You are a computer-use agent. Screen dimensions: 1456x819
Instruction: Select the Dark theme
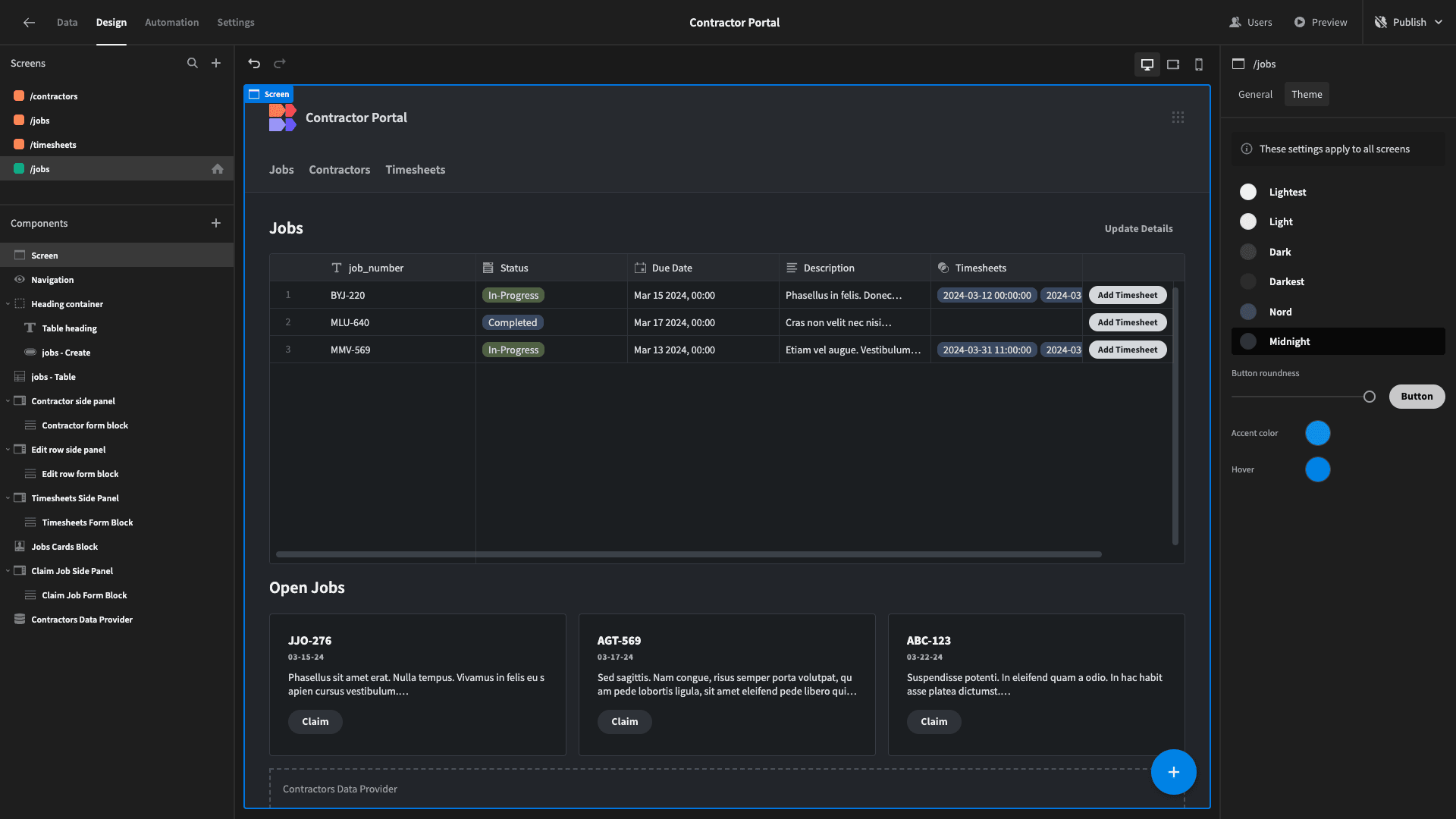point(1338,253)
